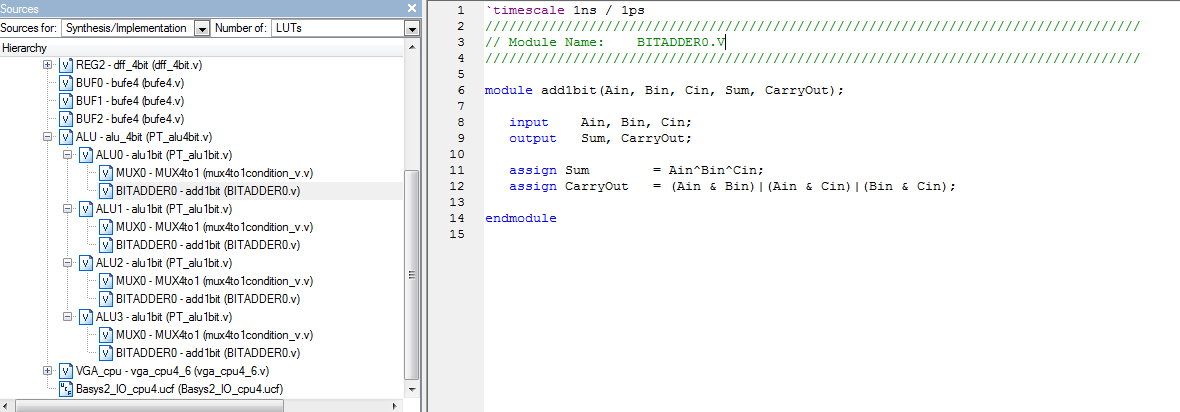Click the 'input Ain, Bin, Cin;' line
Viewport: 1180px width, 412px height.
coord(600,122)
